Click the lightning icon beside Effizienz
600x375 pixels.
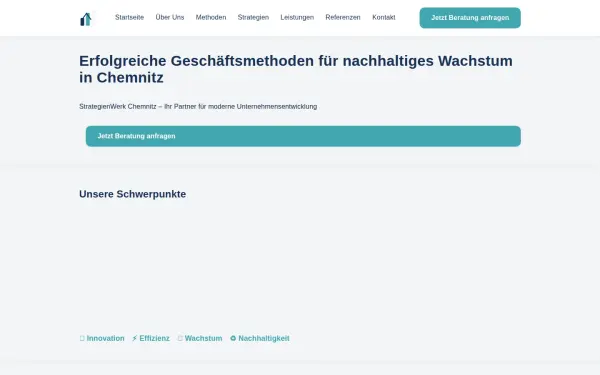pos(135,338)
